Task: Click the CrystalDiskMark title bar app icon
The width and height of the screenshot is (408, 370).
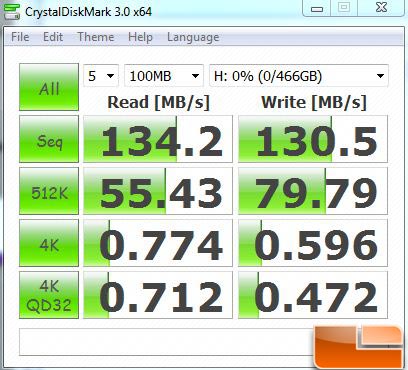Action: [x=11, y=11]
